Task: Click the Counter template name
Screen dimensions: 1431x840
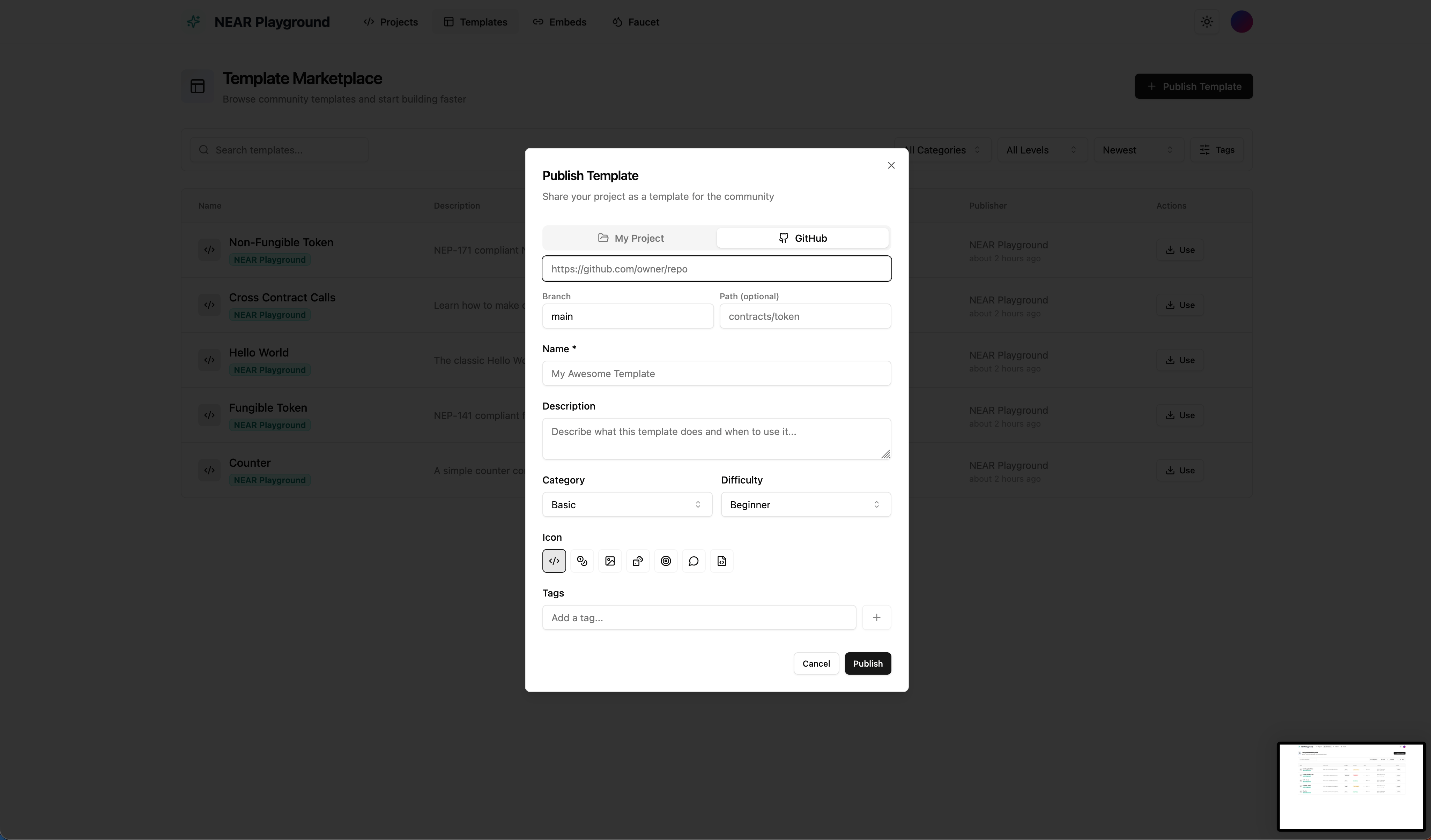Action: click(250, 463)
